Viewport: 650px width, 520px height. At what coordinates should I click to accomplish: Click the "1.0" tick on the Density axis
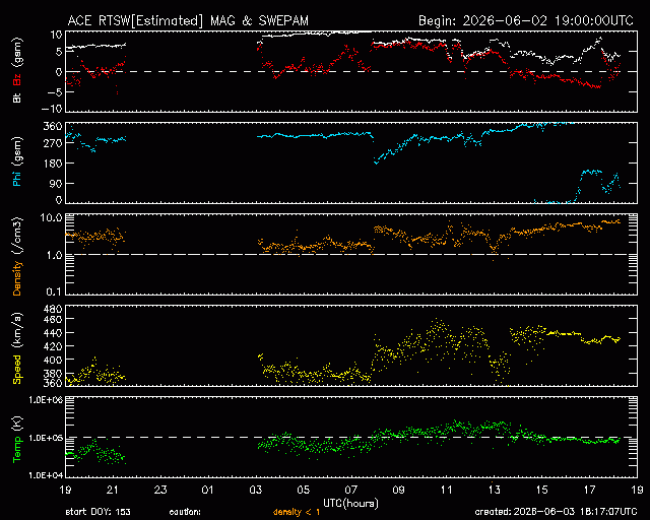54,255
